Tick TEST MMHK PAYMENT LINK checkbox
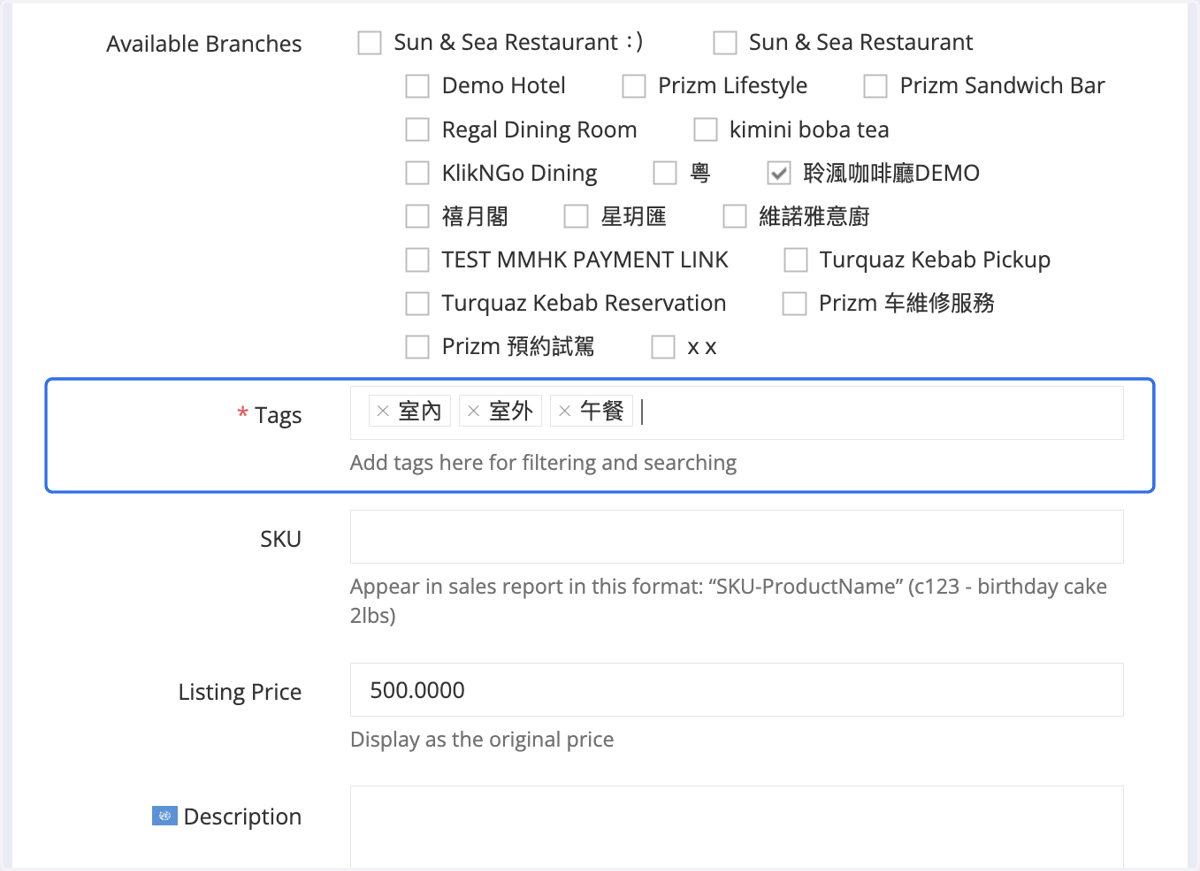This screenshot has height=871, width=1200. click(x=417, y=260)
